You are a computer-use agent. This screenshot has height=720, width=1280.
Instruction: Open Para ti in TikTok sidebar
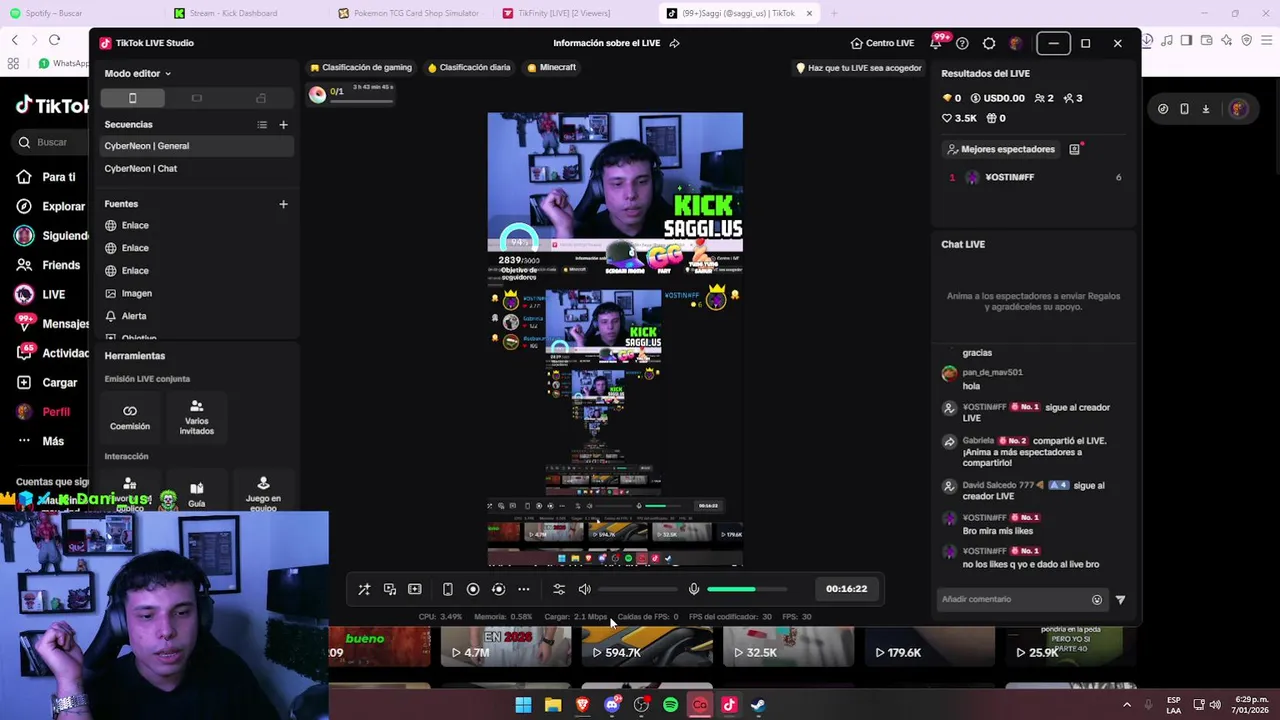[48, 177]
